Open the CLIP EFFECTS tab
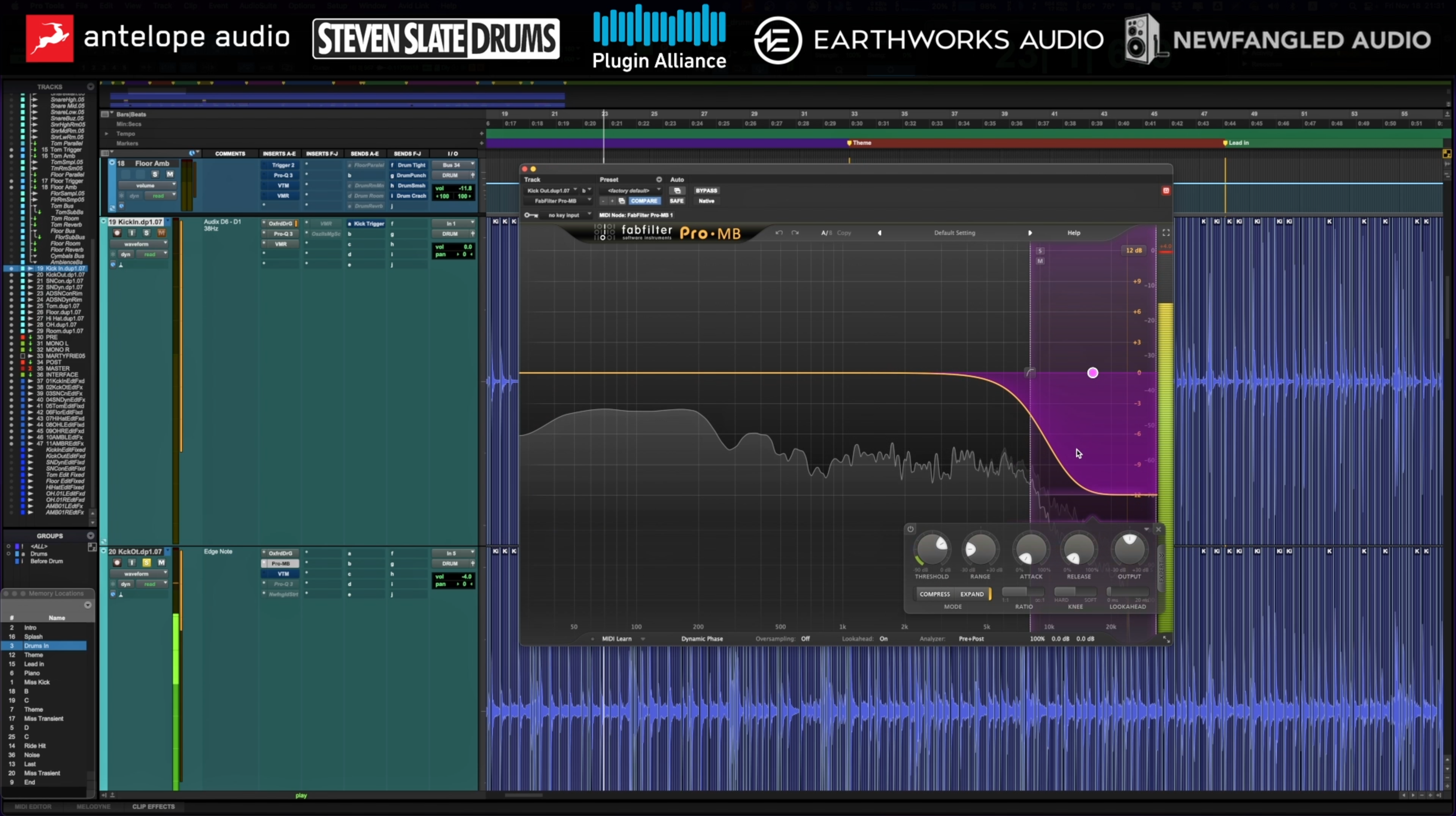The width and height of the screenshot is (1456, 816). pos(153,807)
